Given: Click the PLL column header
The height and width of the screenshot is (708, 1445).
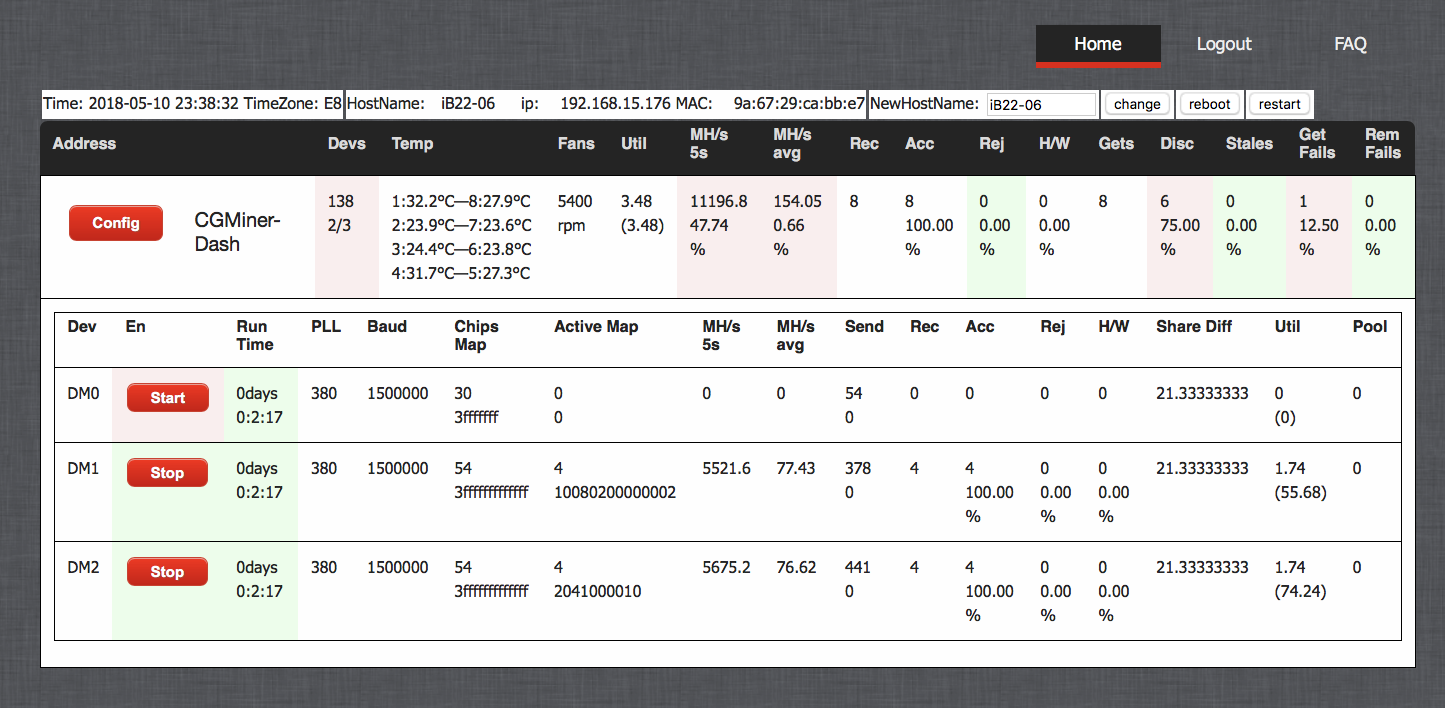Looking at the screenshot, I should pyautogui.click(x=326, y=326).
